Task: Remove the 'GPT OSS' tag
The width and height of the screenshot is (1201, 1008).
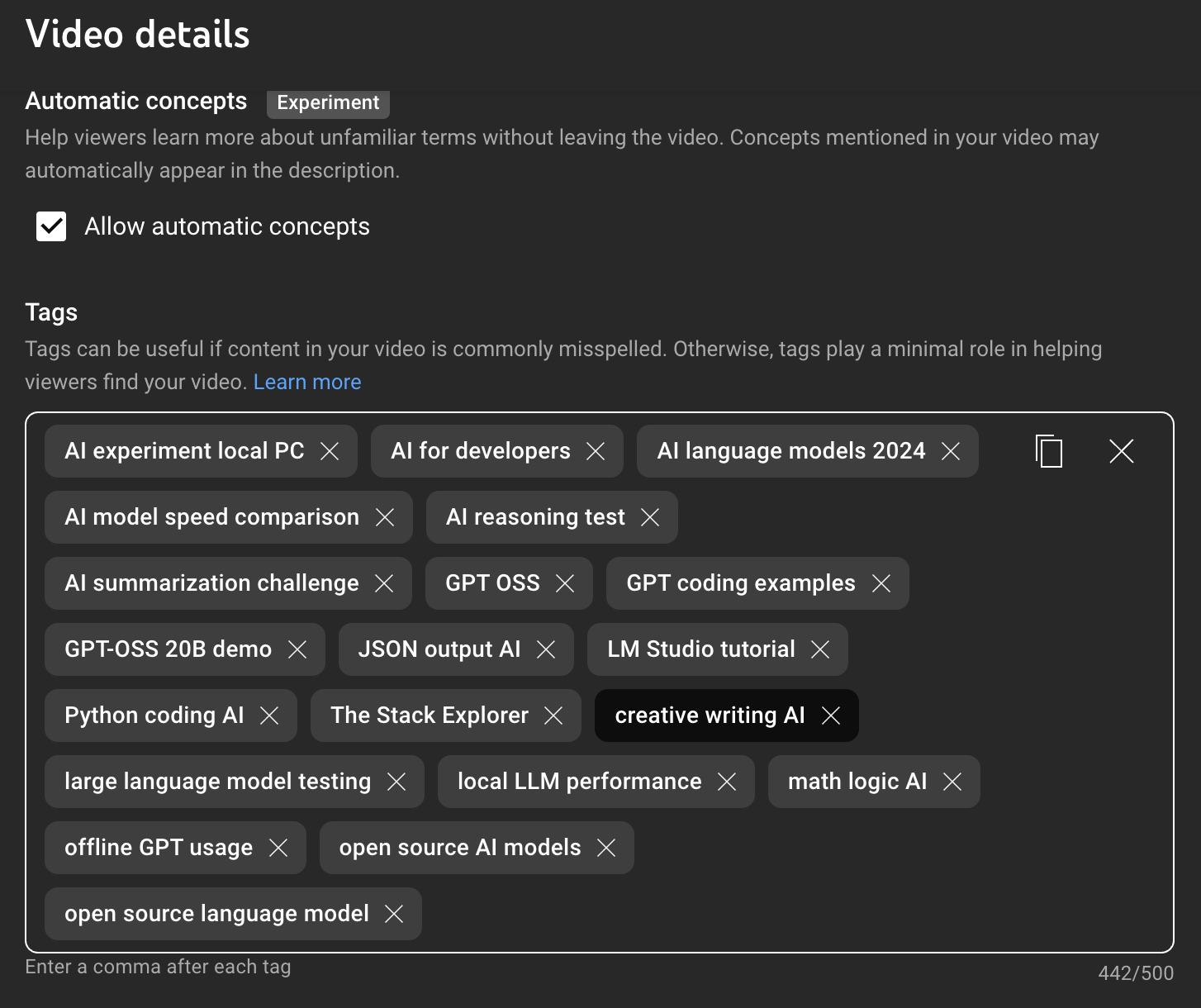Action: [x=565, y=583]
